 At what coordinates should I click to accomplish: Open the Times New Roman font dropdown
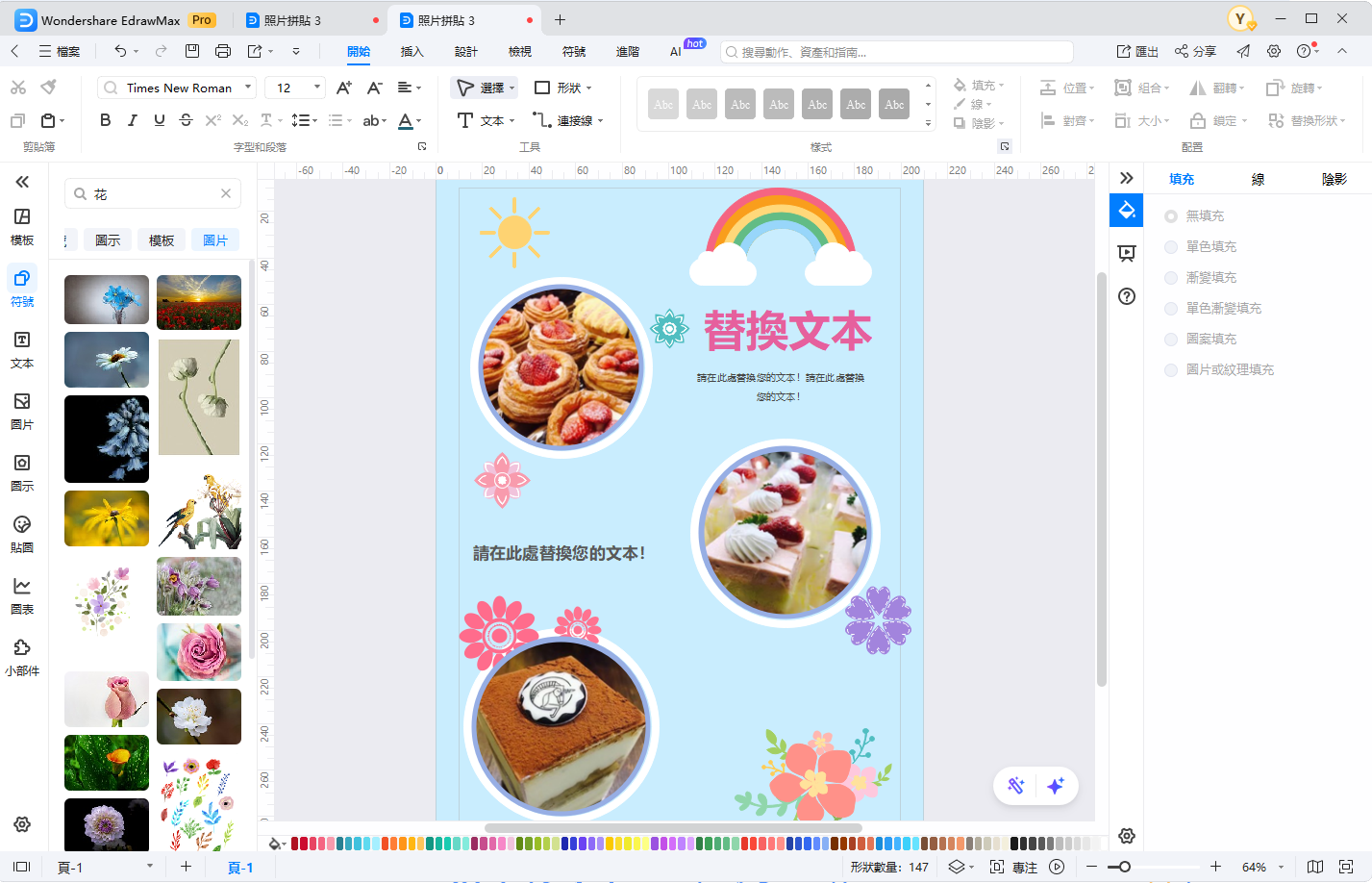pyautogui.click(x=247, y=88)
